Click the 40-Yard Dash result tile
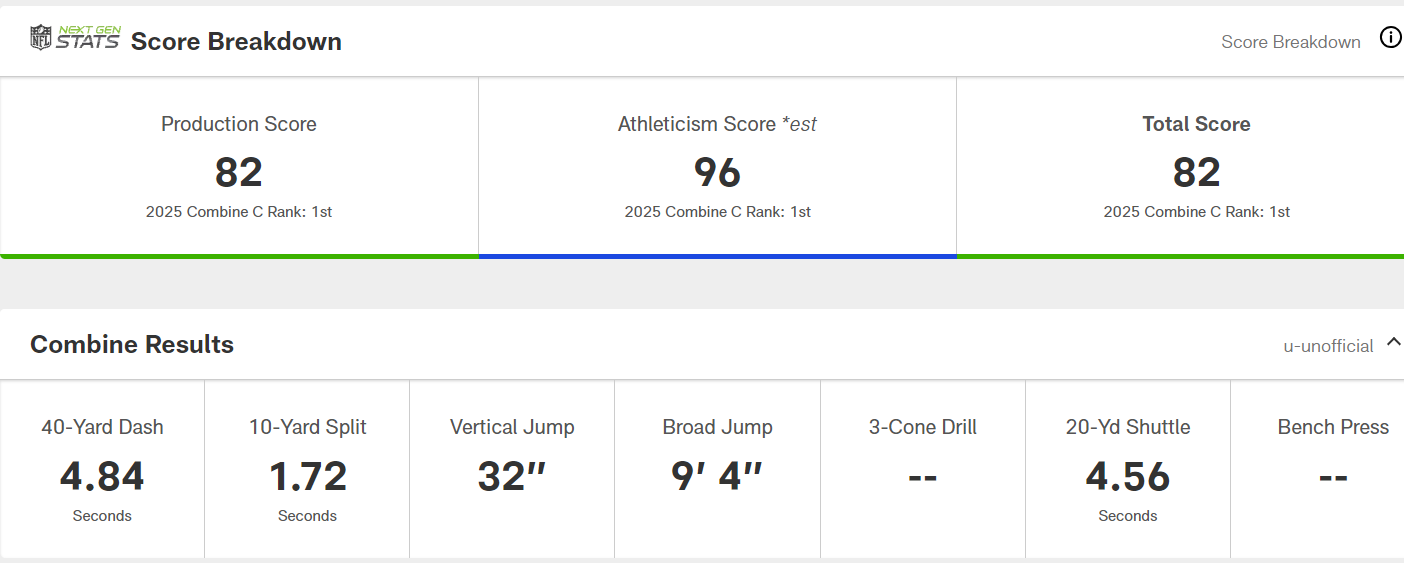 pyautogui.click(x=102, y=469)
